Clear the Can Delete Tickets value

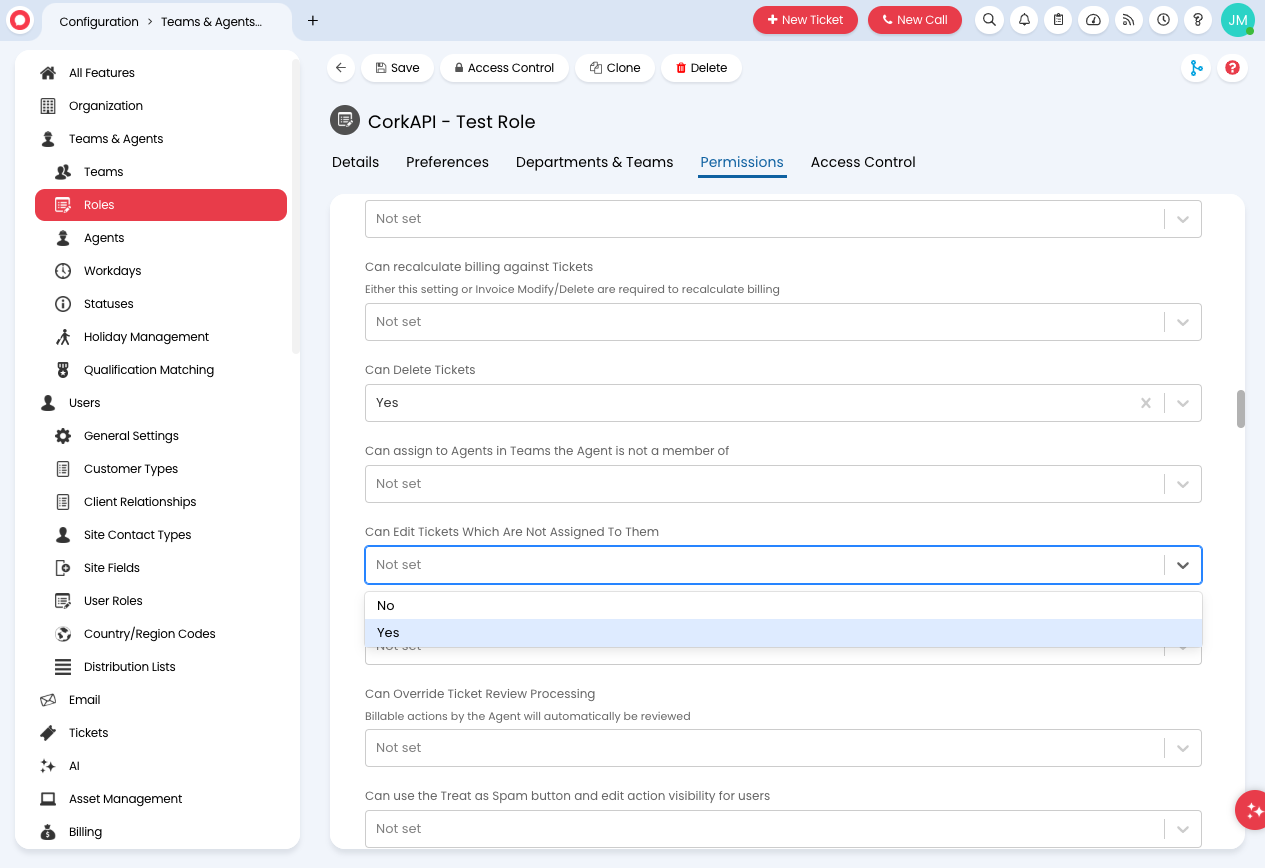(x=1146, y=403)
